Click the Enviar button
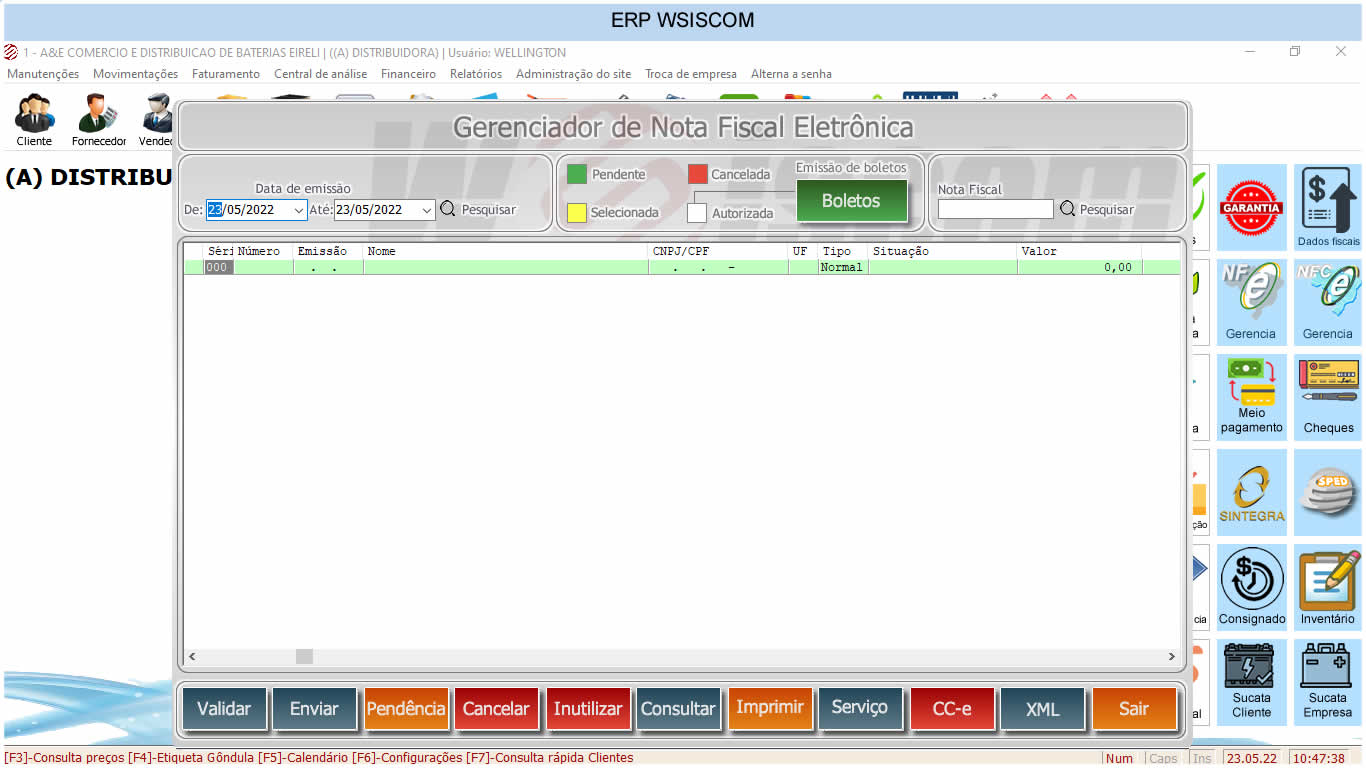The height and width of the screenshot is (768, 1366). click(x=314, y=708)
